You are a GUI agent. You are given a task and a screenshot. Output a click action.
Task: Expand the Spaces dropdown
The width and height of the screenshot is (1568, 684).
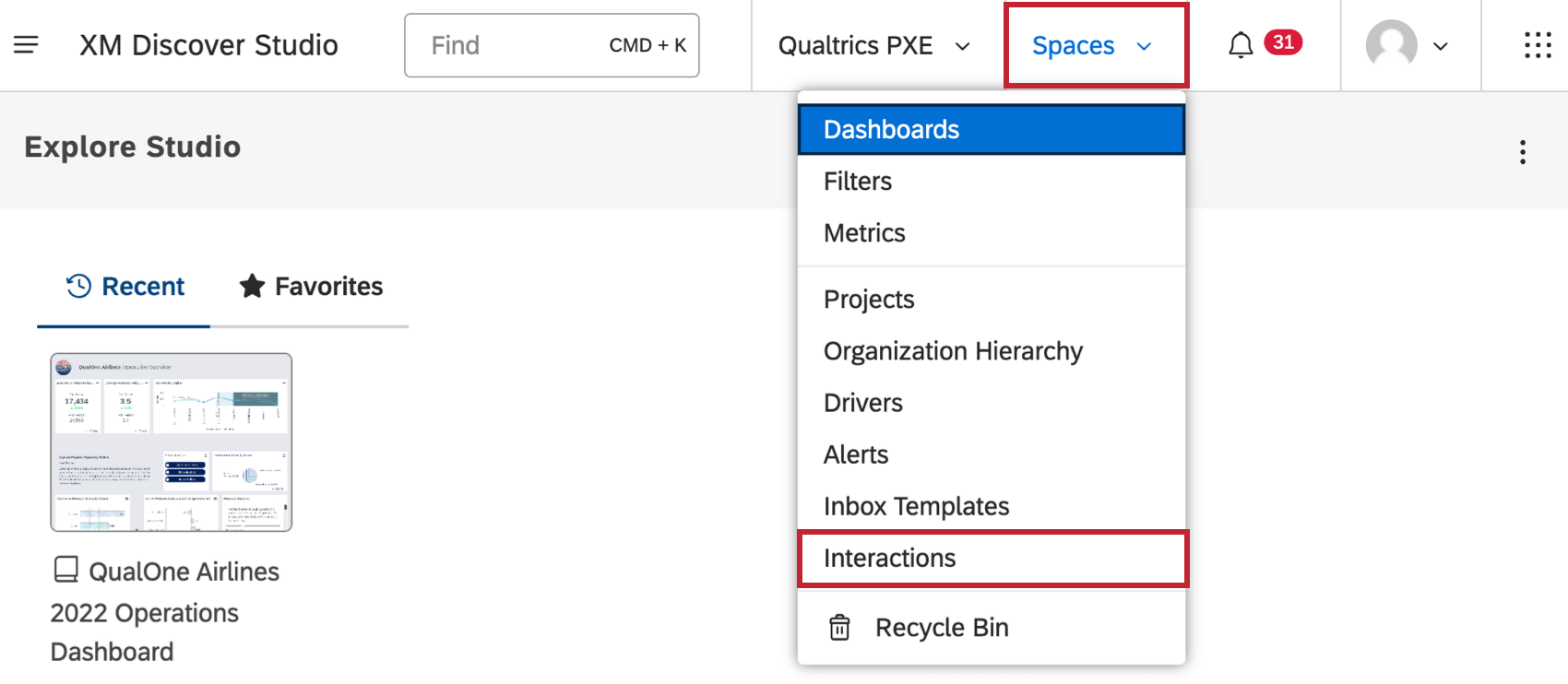[x=1093, y=45]
